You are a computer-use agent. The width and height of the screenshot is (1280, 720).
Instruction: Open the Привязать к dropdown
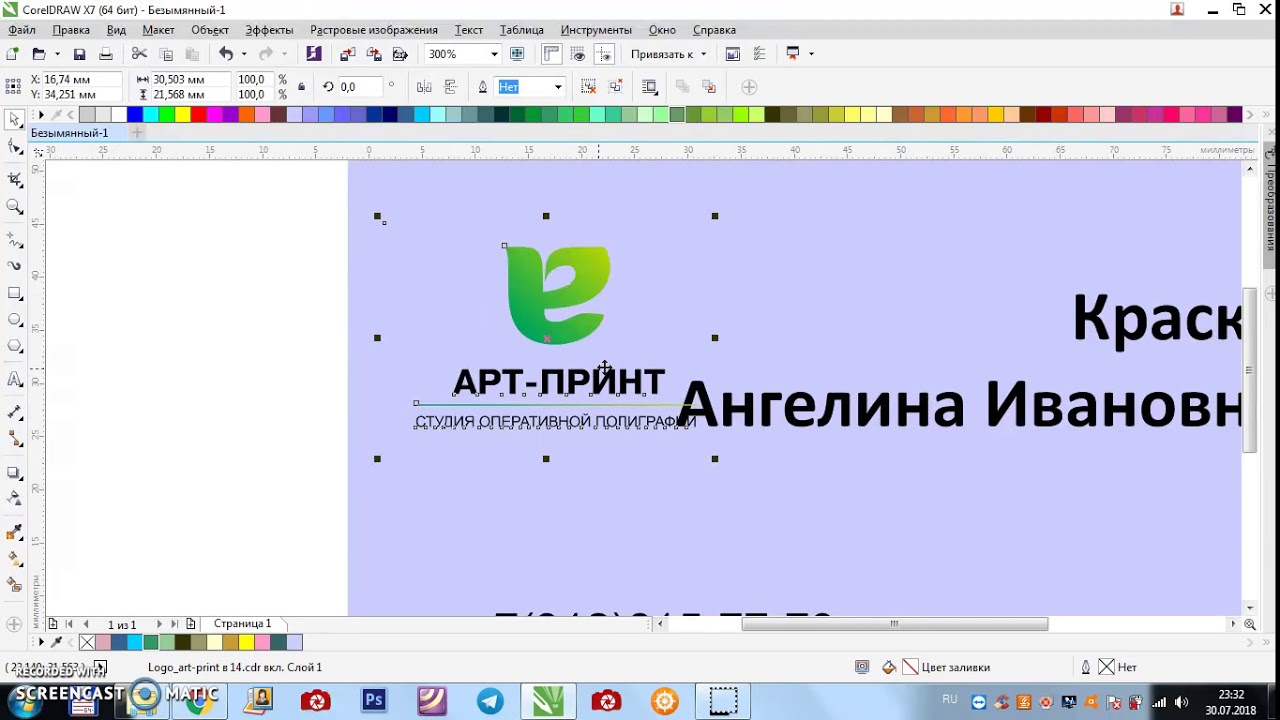(668, 54)
